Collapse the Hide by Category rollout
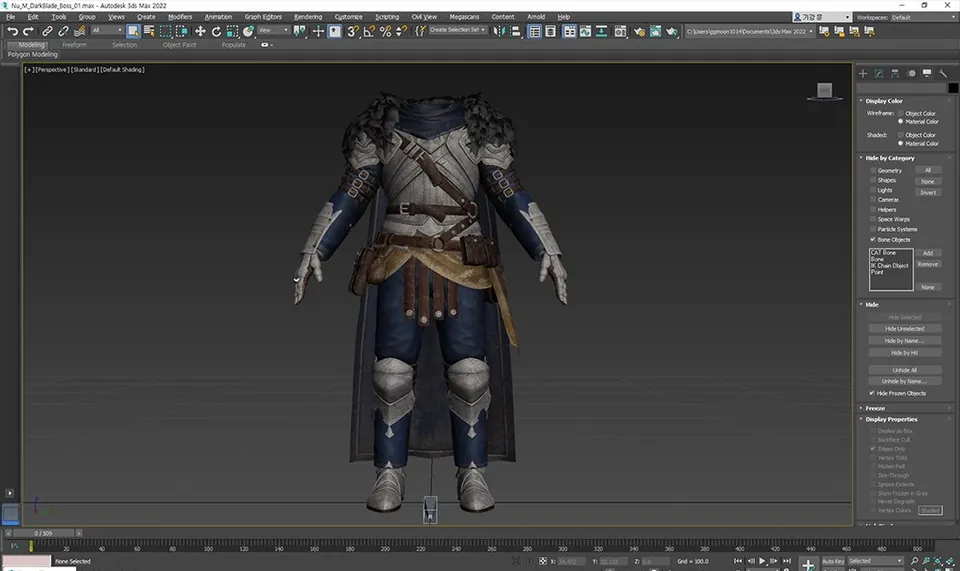Viewport: 960px width, 571px height. coord(890,158)
